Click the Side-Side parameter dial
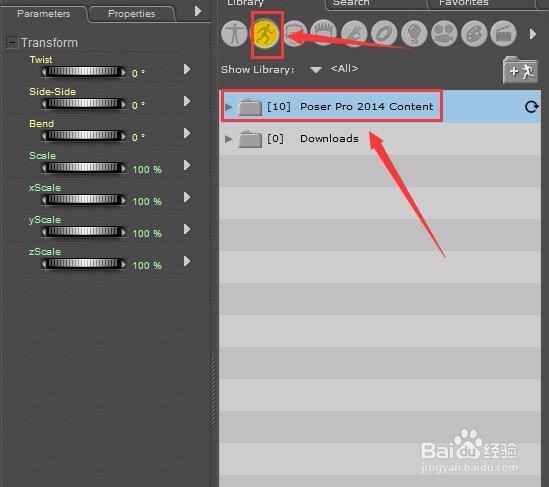The height and width of the screenshot is (487, 549). pos(83,104)
